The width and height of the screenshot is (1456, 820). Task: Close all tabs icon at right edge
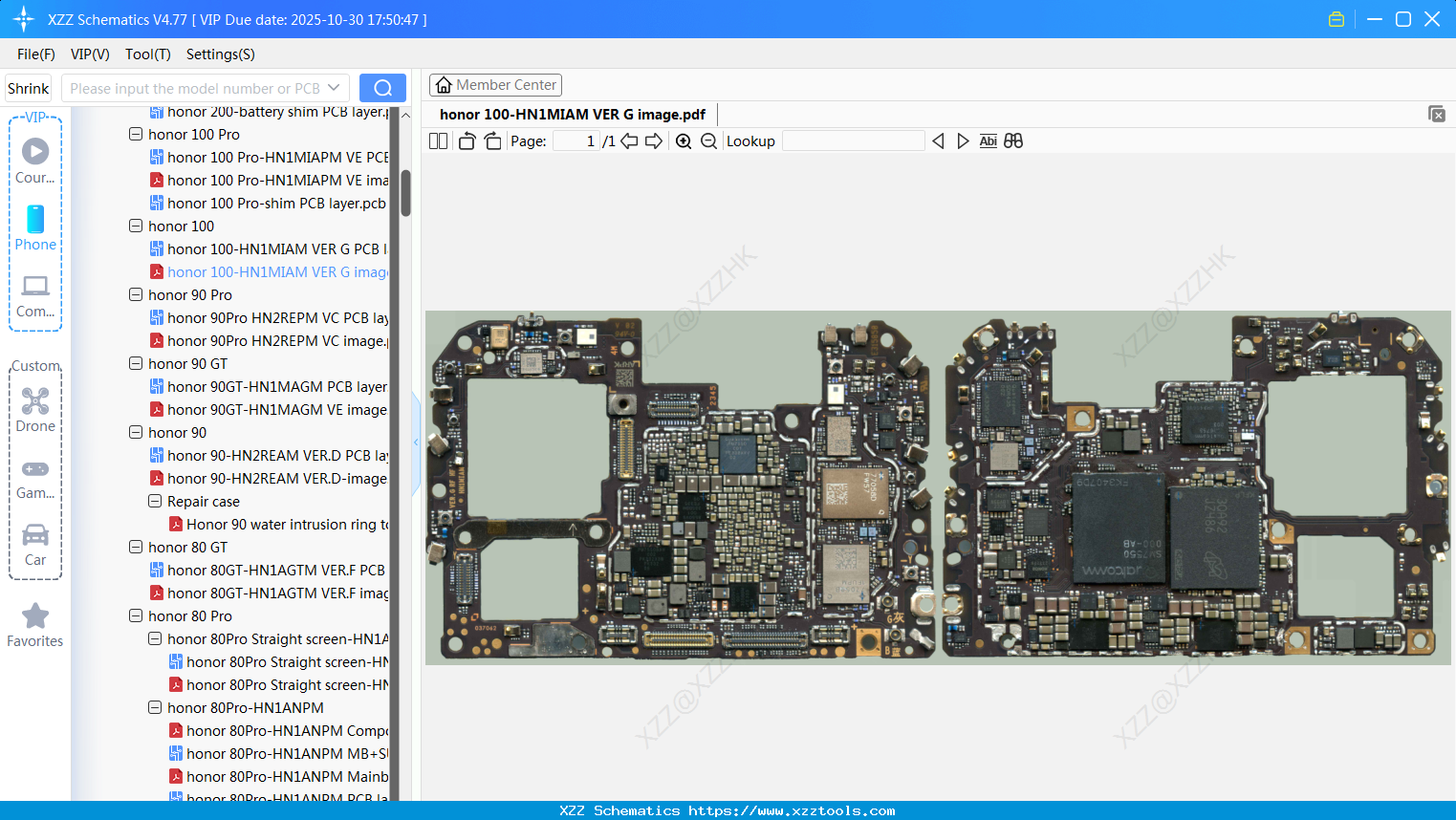tap(1437, 114)
